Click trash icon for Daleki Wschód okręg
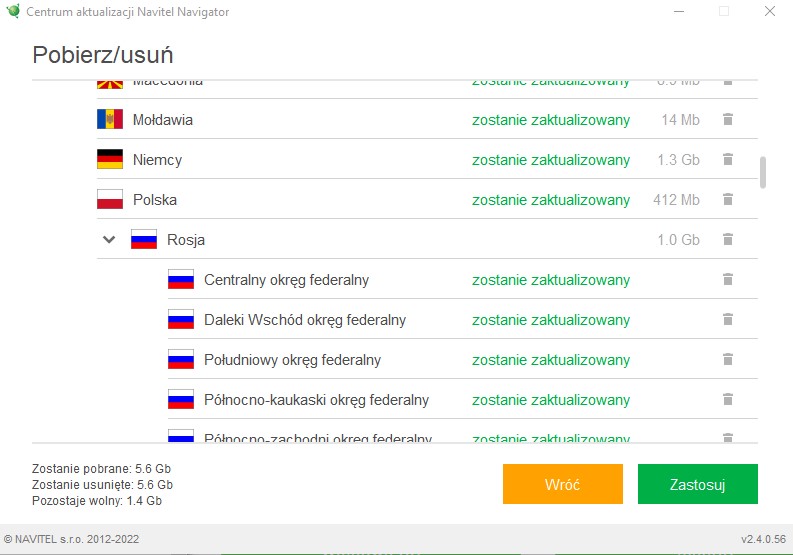 click(x=728, y=320)
